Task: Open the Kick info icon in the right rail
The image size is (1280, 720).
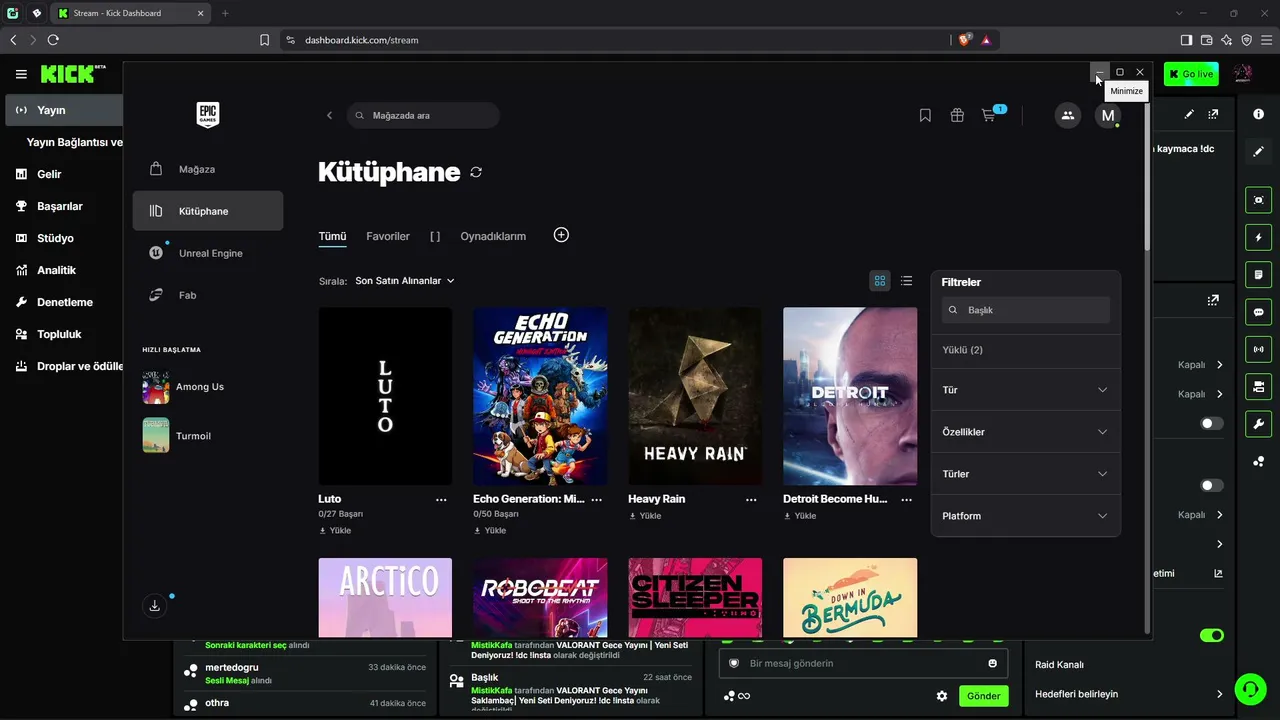Action: coord(1259,114)
